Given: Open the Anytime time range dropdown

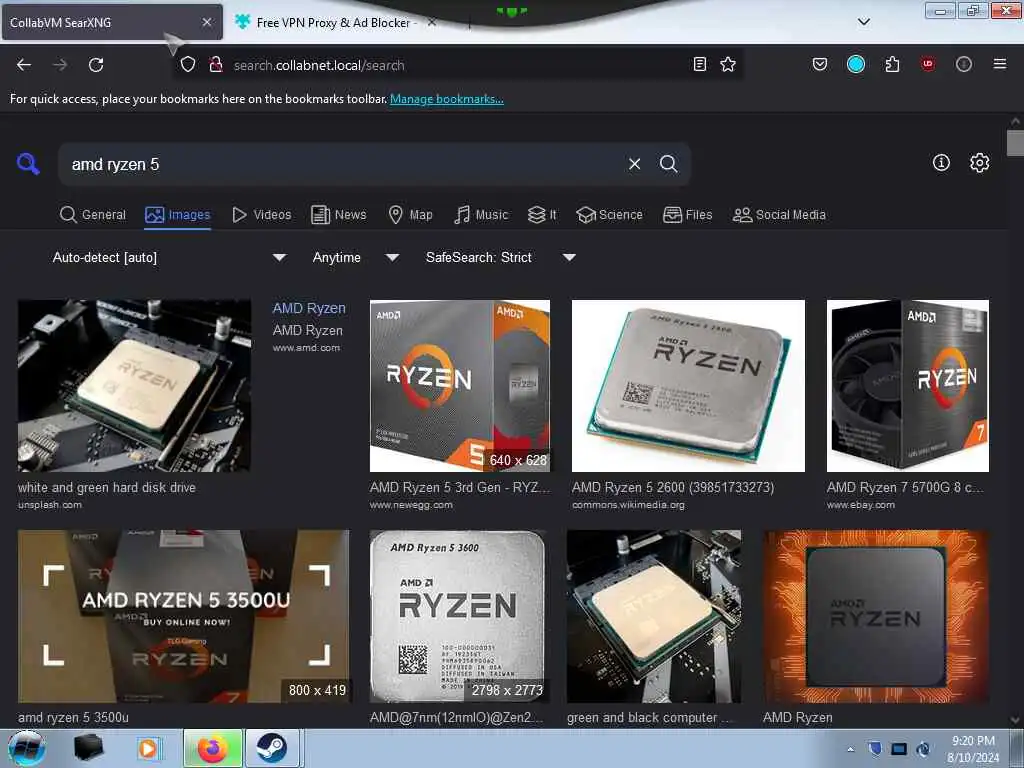Looking at the screenshot, I should point(355,257).
